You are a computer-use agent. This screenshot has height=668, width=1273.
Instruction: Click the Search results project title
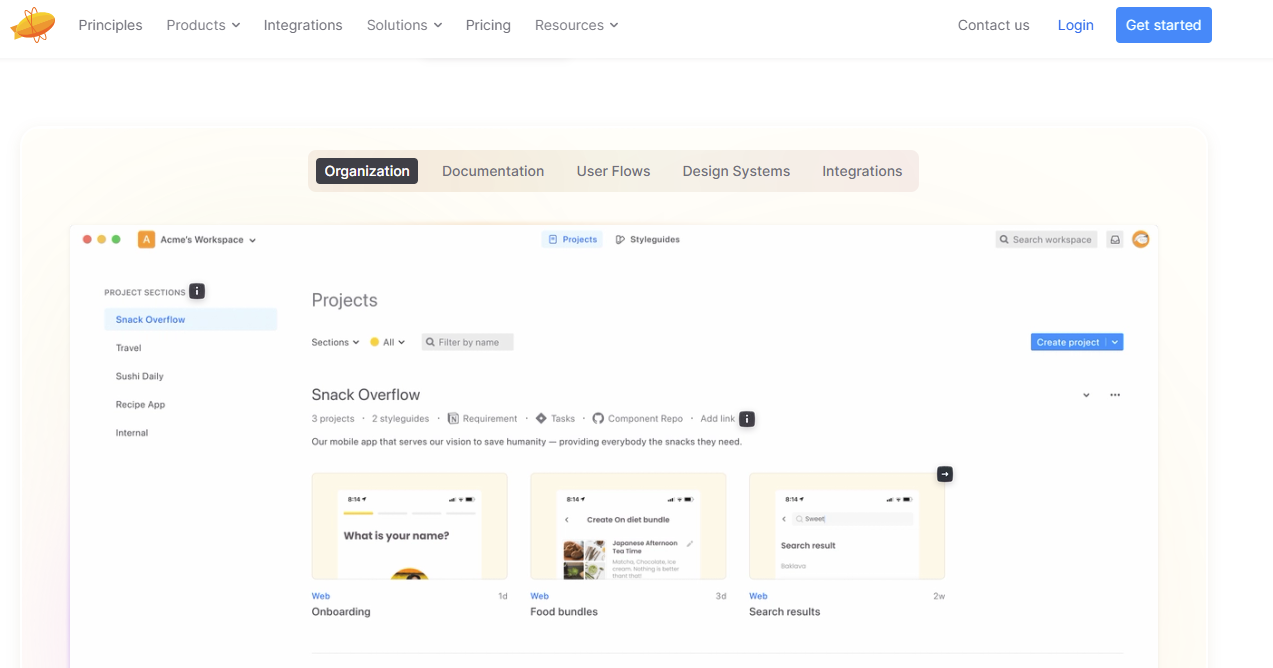click(x=784, y=612)
